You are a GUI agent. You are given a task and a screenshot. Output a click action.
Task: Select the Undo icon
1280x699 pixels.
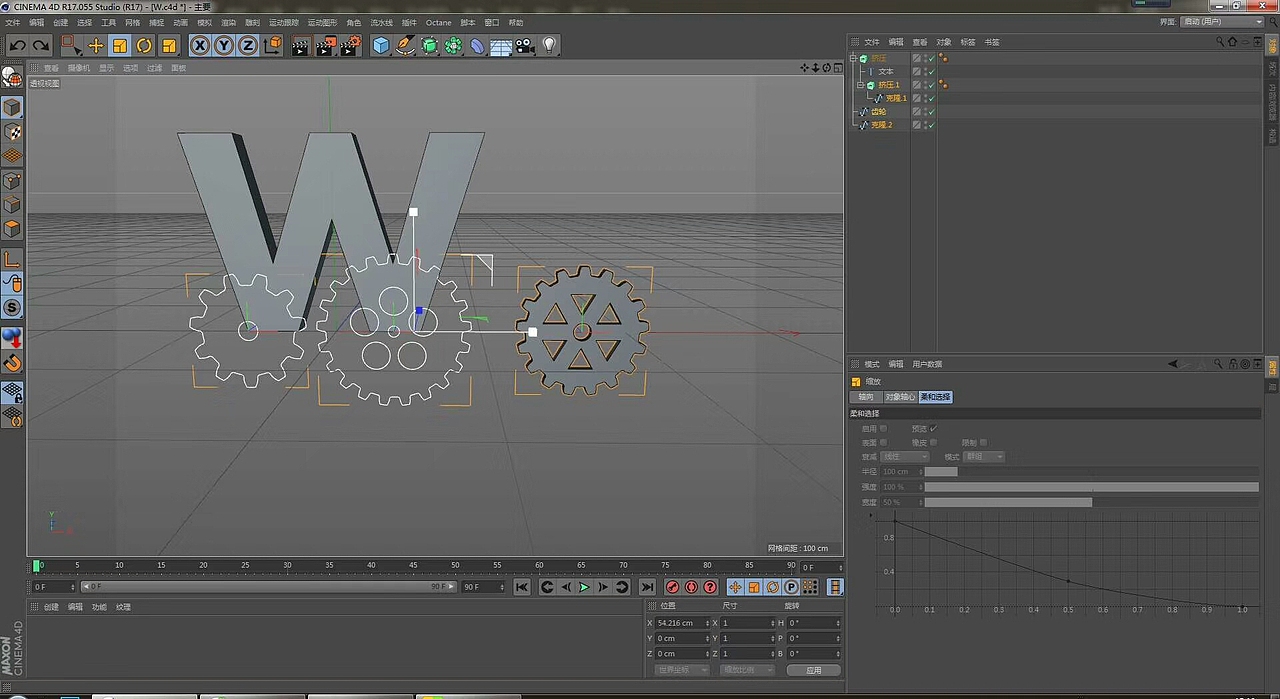pos(16,45)
